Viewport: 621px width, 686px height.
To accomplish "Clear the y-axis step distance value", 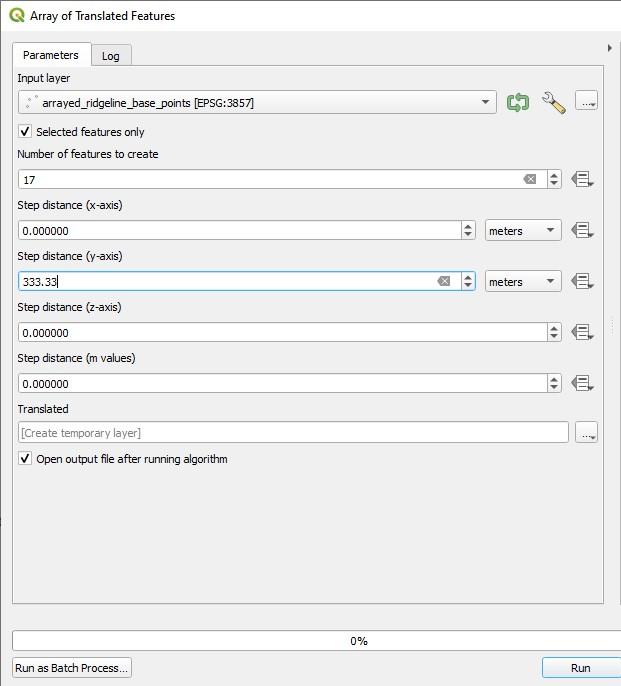I will pyautogui.click(x=444, y=282).
